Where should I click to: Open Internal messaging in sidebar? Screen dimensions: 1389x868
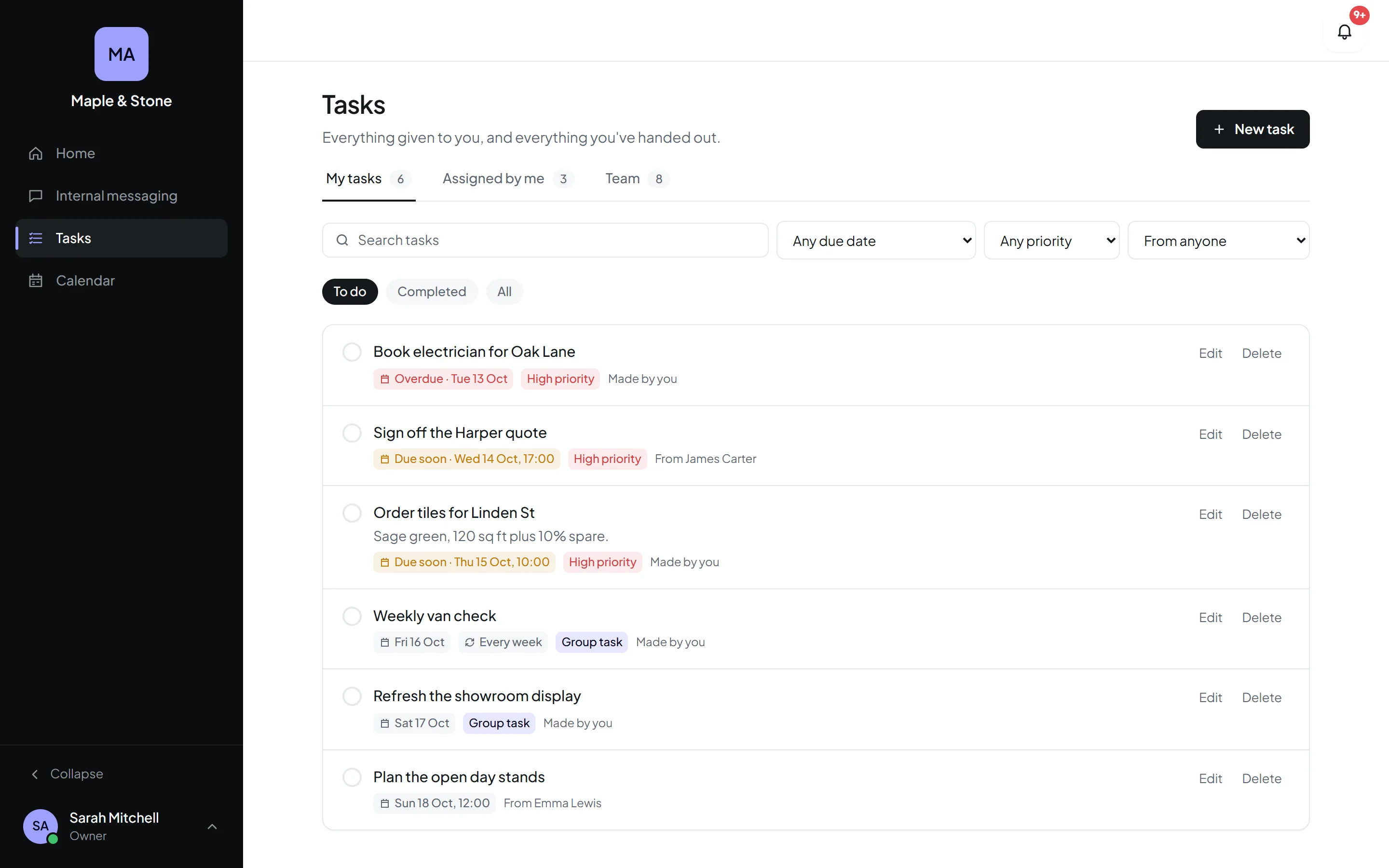click(x=121, y=196)
